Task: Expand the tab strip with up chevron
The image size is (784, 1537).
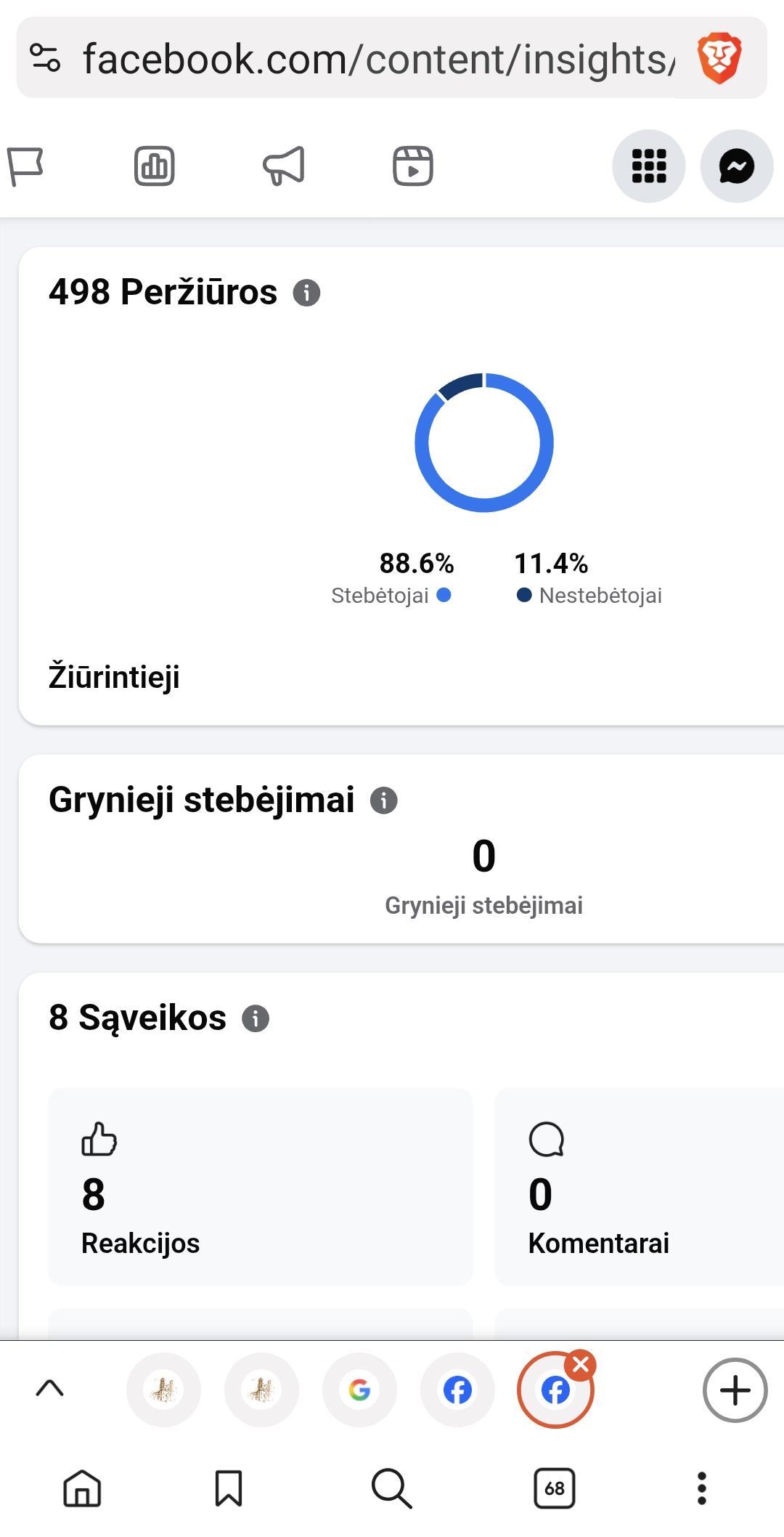Action: pyautogui.click(x=49, y=1389)
